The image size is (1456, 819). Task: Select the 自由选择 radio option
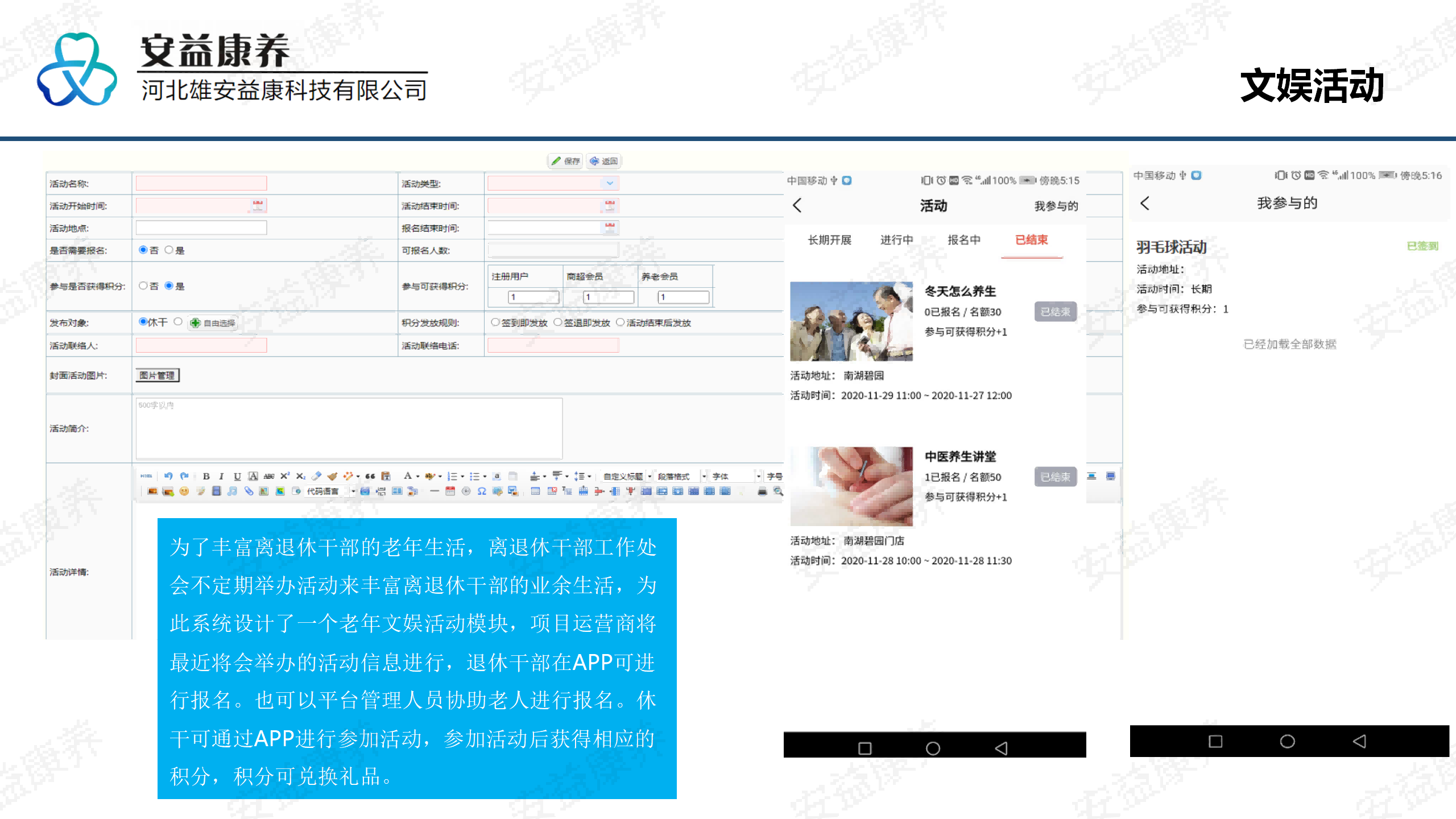click(178, 322)
